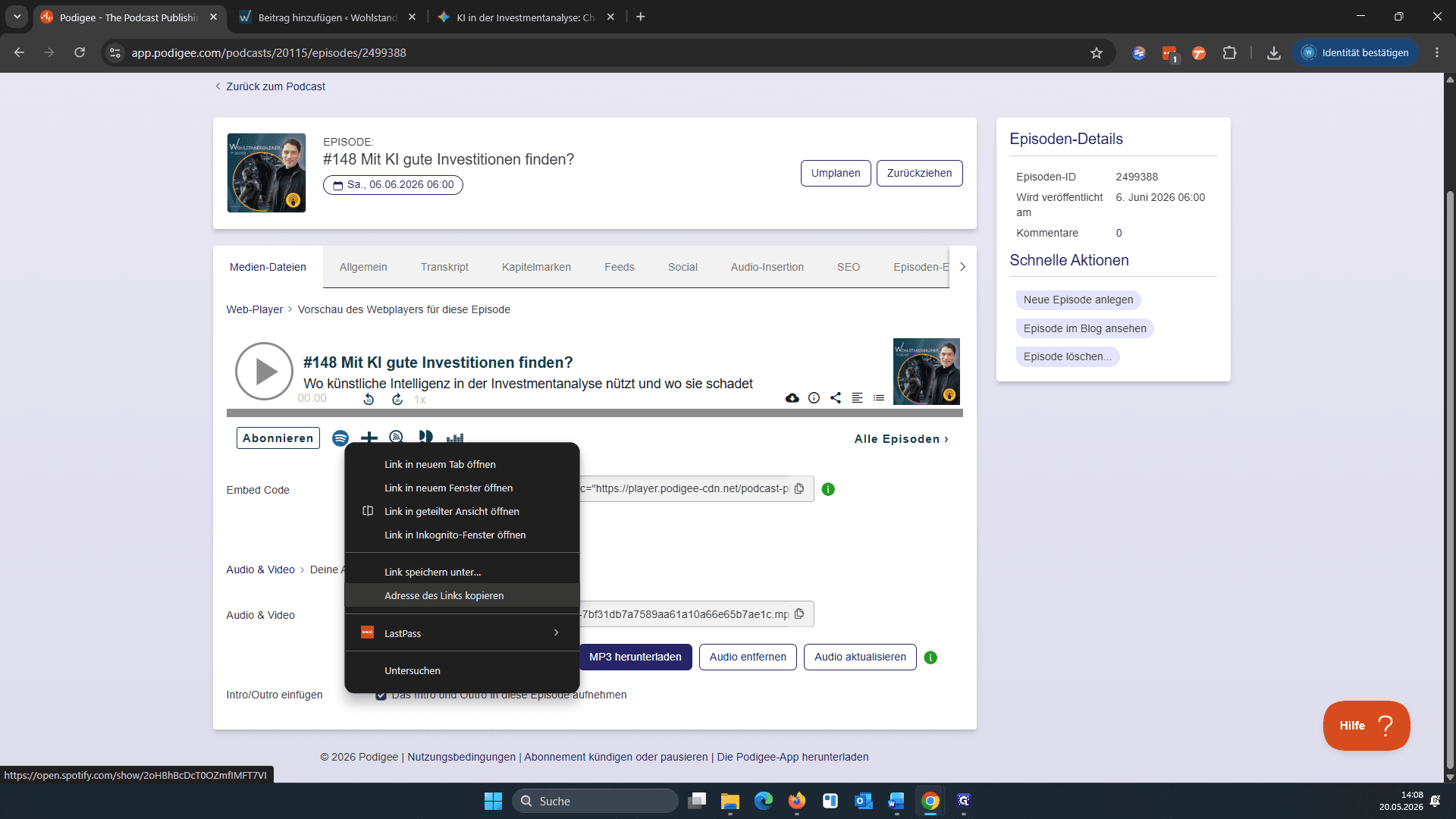Click MP3 herunterladen

[x=635, y=657]
